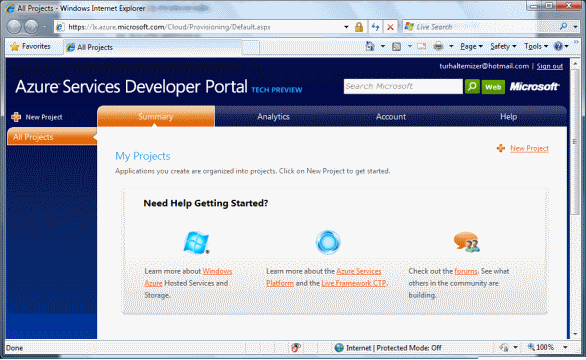
Task: Click the Azure Services Developer Portal title
Action: 131,86
